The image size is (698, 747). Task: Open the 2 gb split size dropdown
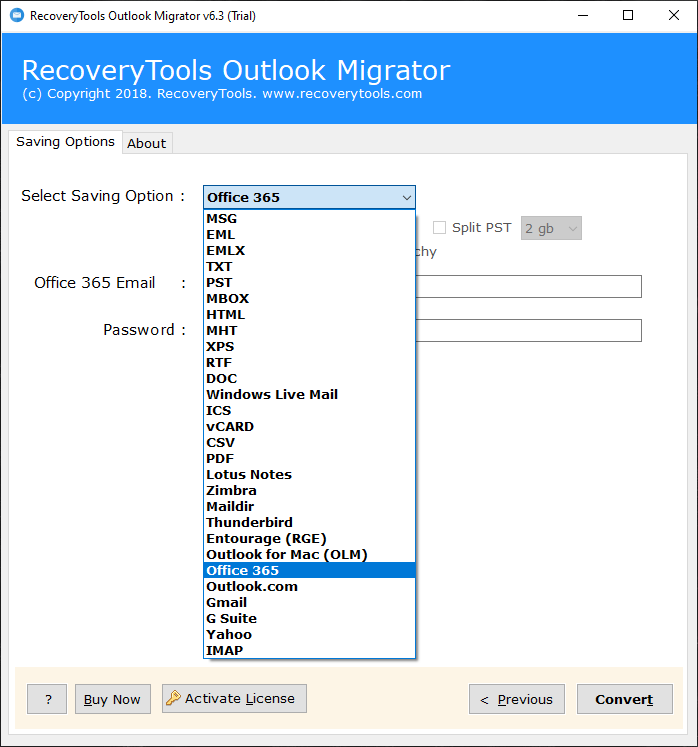click(551, 228)
